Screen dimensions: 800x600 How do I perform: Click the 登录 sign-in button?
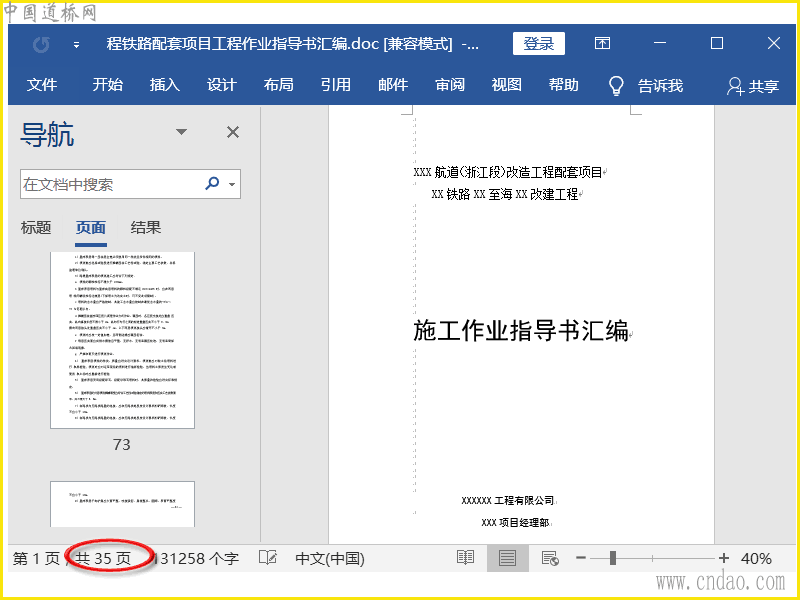[x=539, y=43]
